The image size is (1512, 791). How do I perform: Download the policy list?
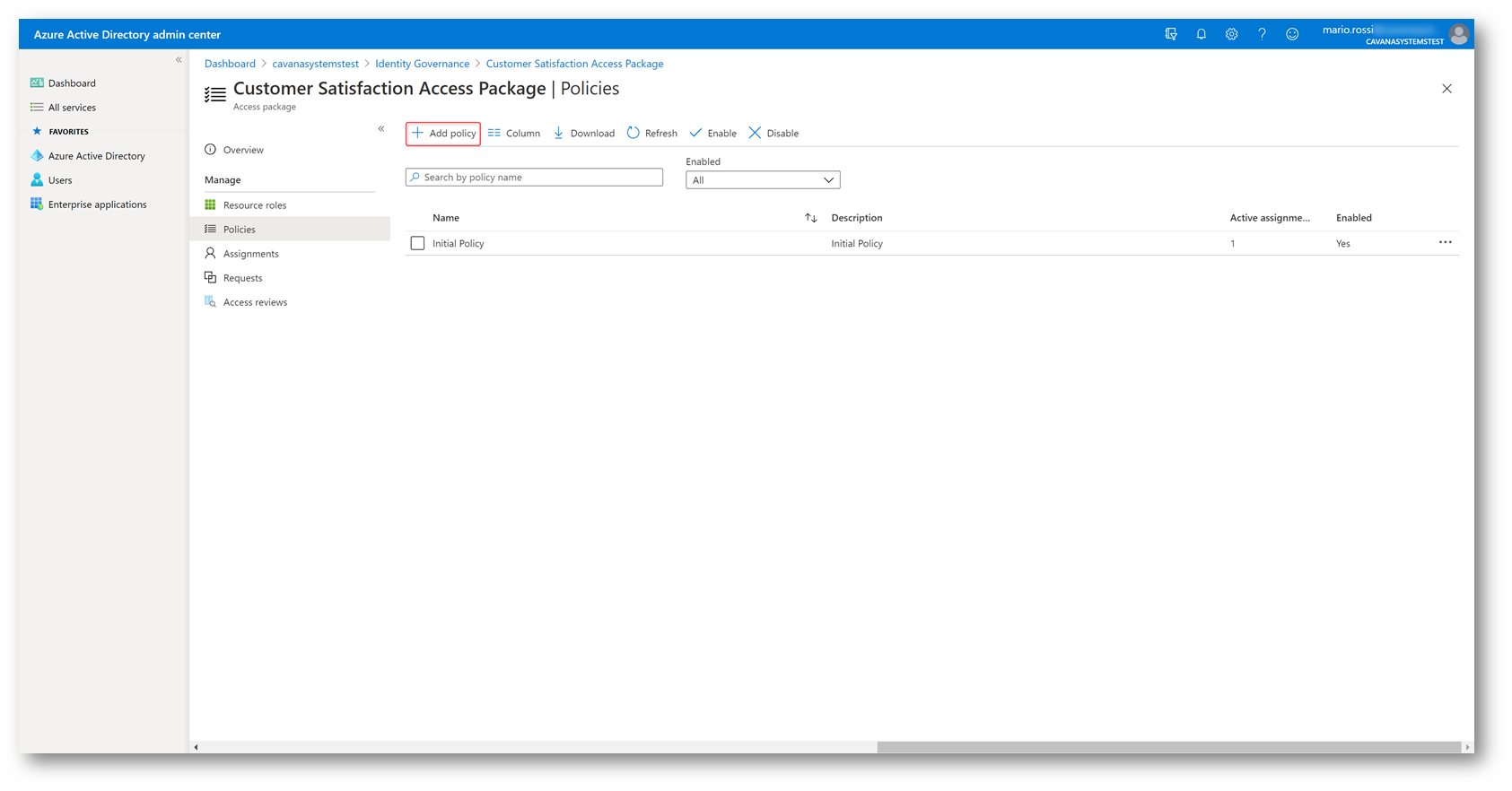pos(584,134)
